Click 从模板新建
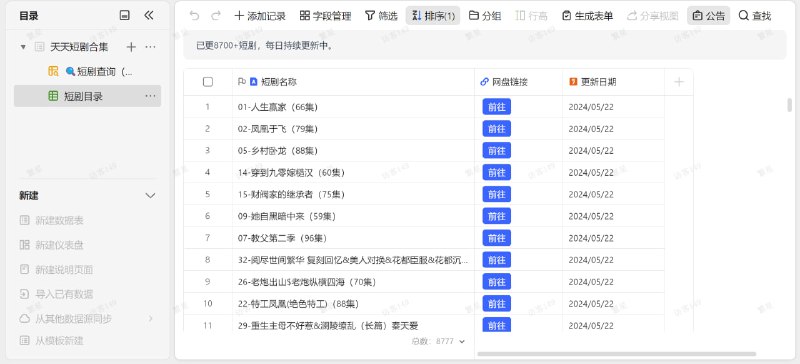This screenshot has width=800, height=364. tap(52, 341)
